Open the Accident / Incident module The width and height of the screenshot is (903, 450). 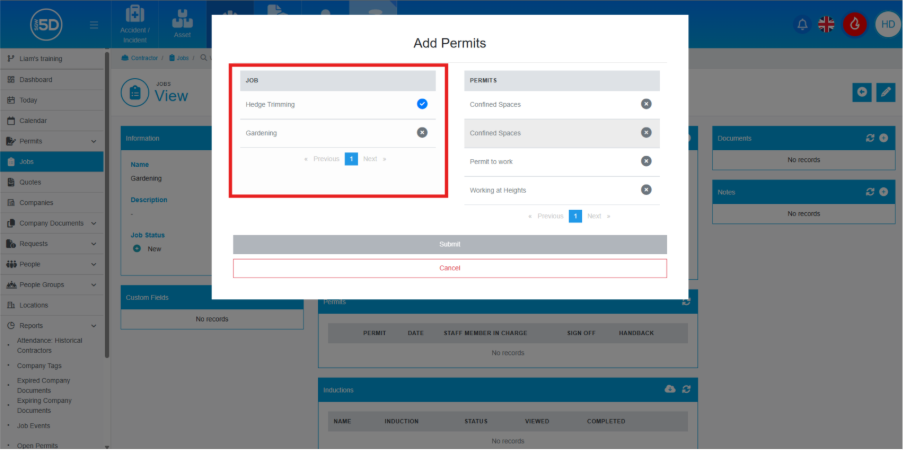(134, 24)
